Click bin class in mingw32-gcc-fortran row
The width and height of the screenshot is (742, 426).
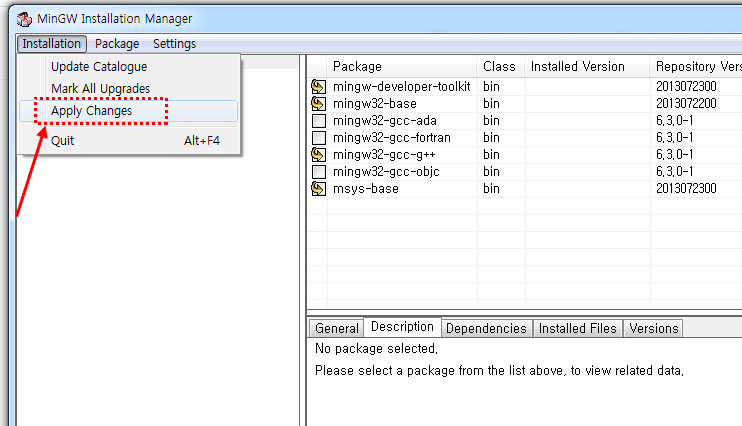tap(491, 138)
